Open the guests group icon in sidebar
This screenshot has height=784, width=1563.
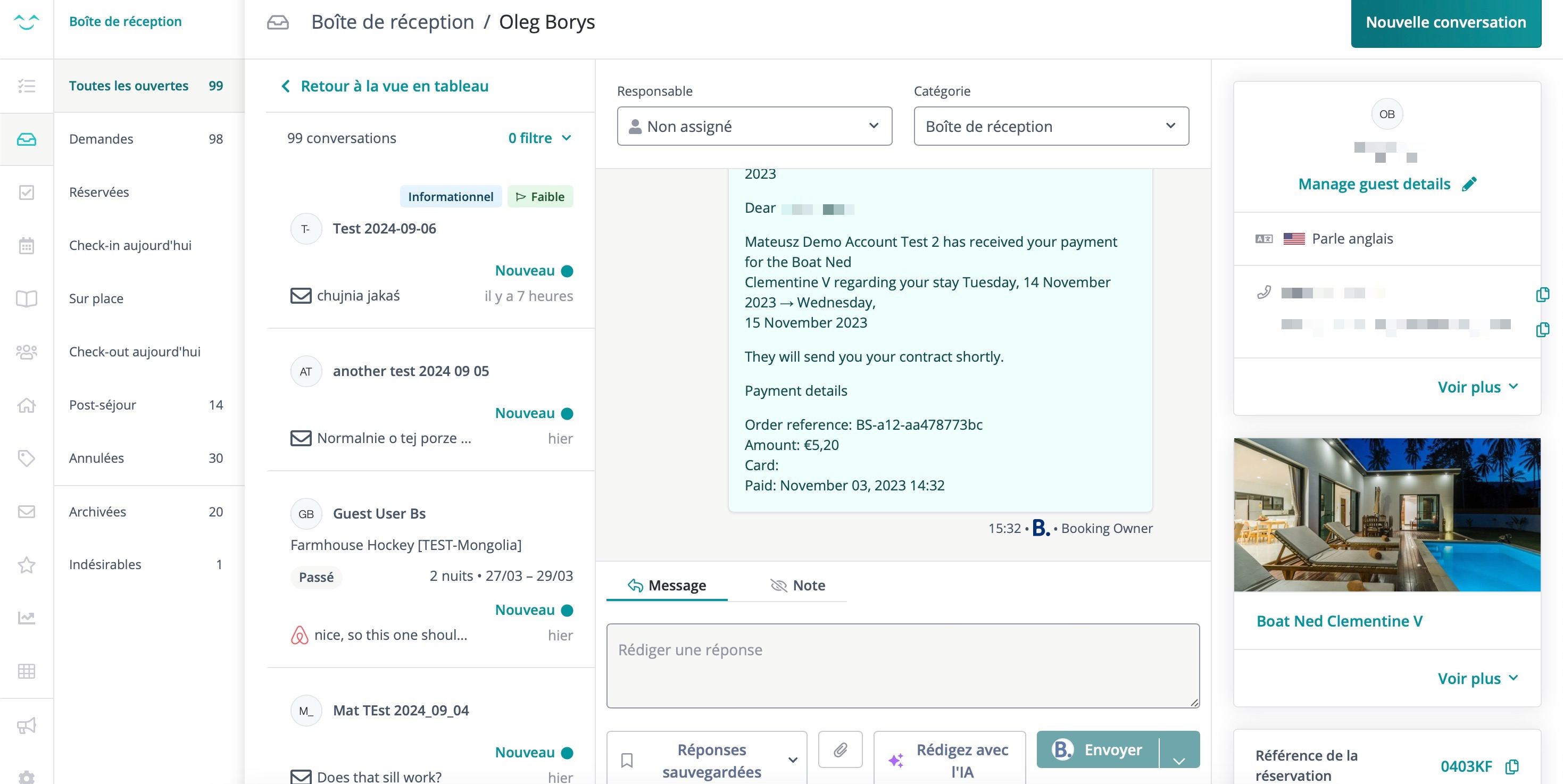(x=26, y=352)
